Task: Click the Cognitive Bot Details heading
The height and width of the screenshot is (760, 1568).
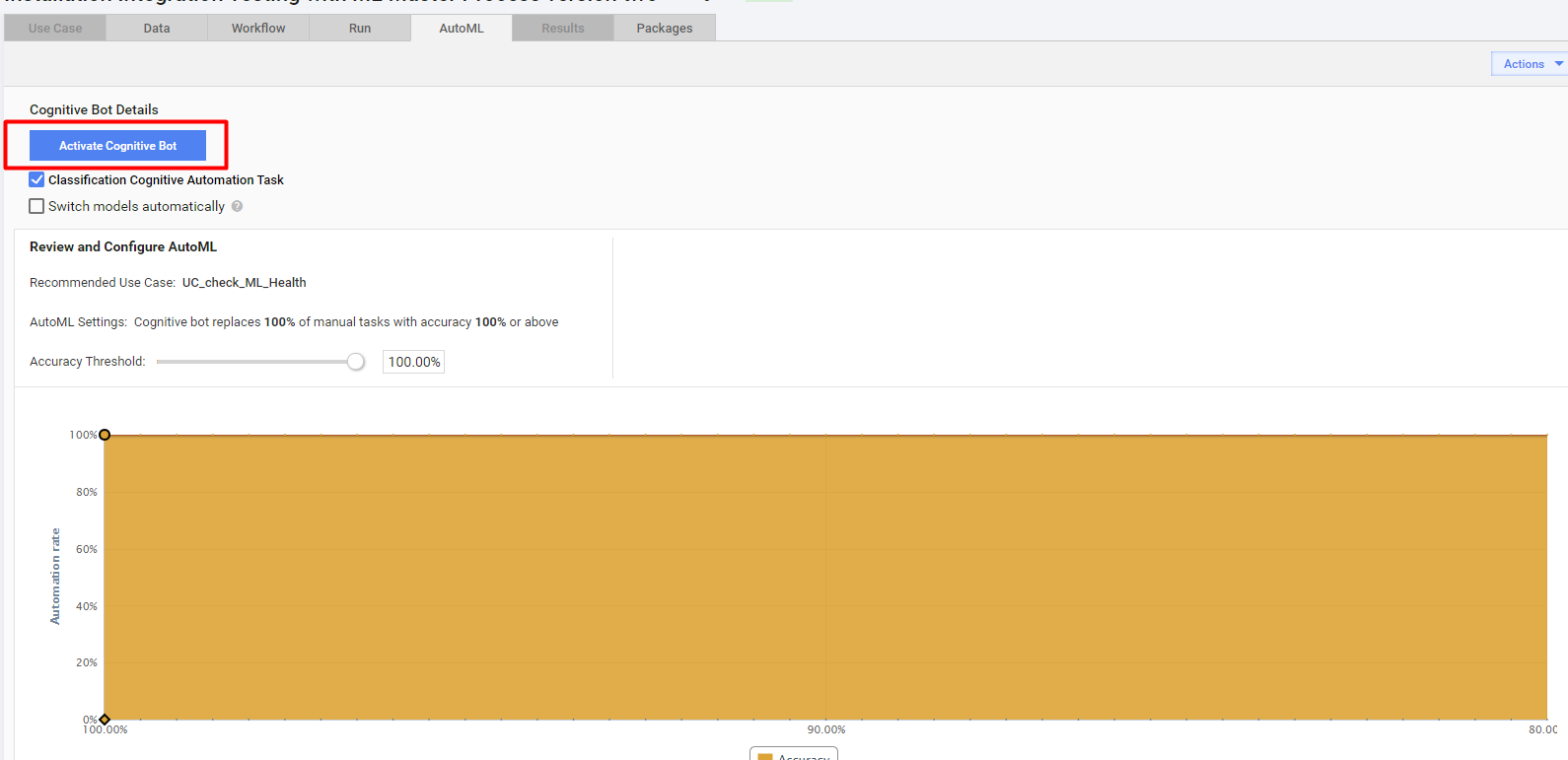Action: (94, 109)
